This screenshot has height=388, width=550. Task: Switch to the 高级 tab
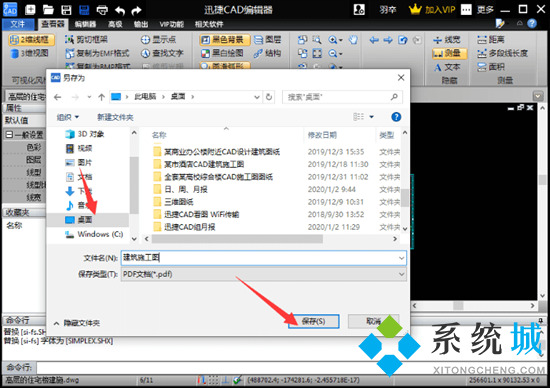pos(115,24)
